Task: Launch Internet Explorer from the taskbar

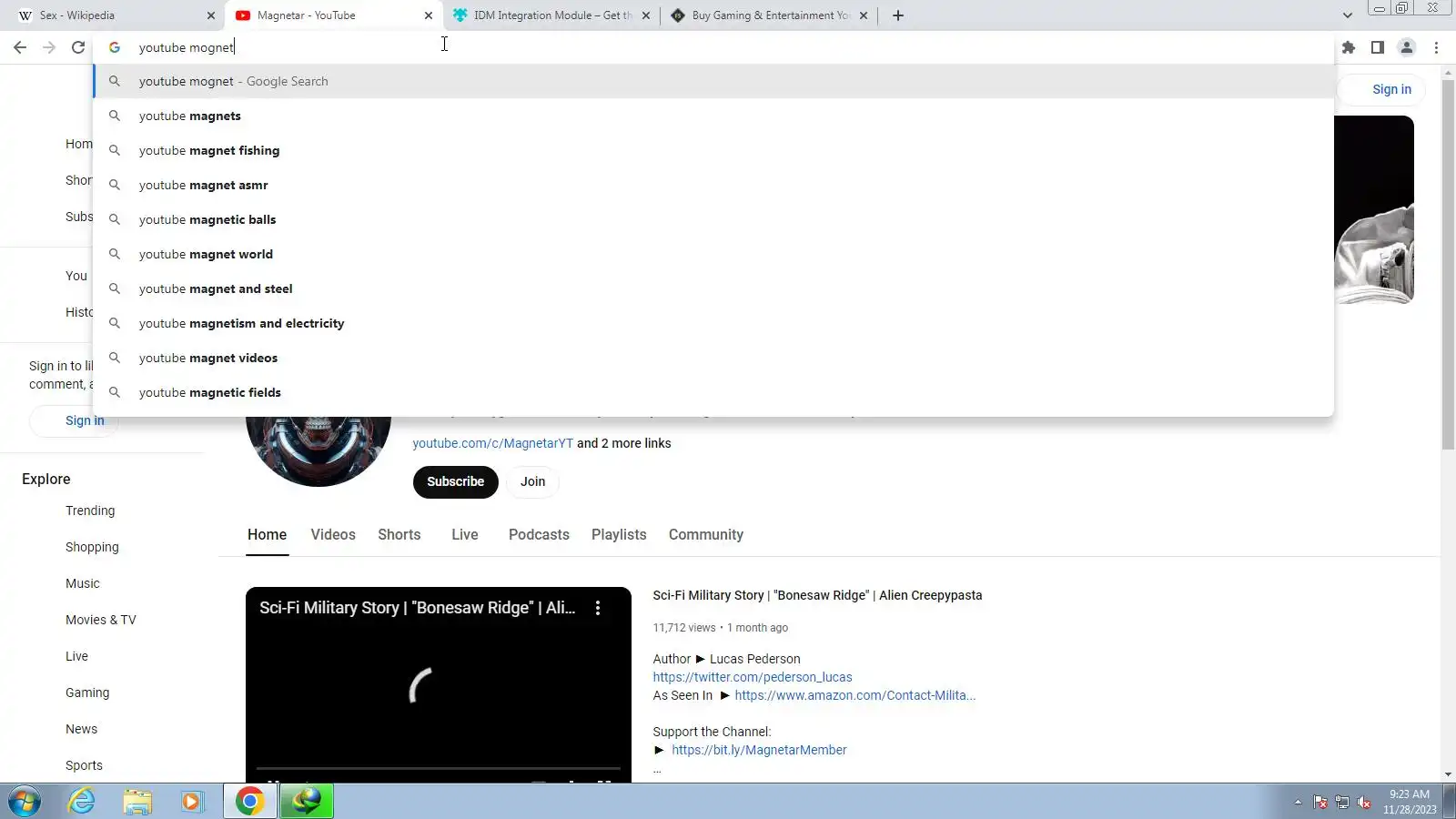Action: point(82,802)
